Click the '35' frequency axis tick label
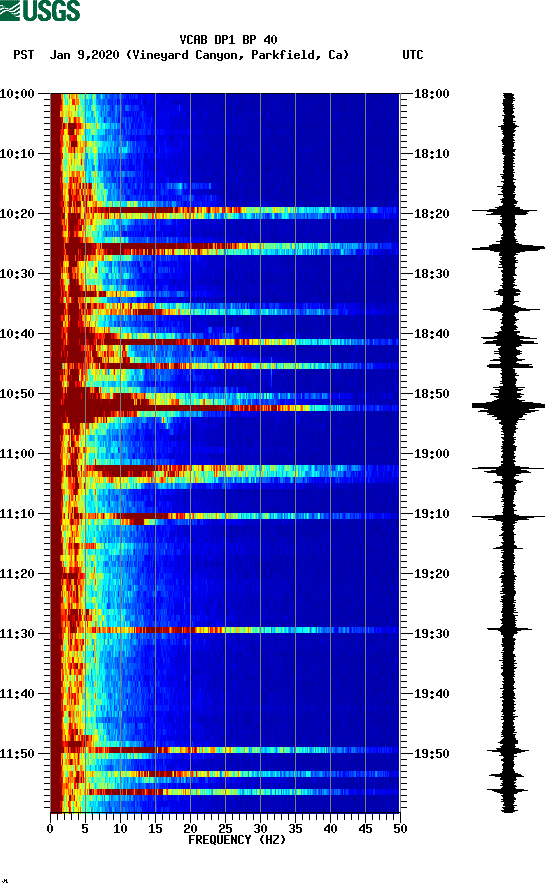Screen dimensions: 552x892 [x=295, y=828]
